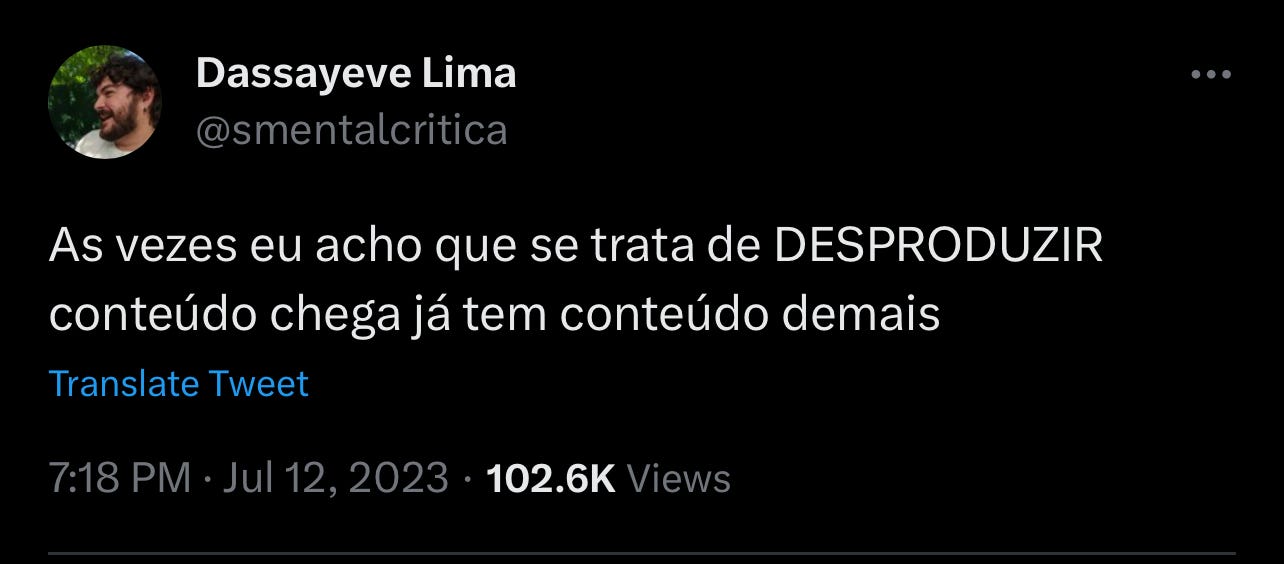The width and height of the screenshot is (1284, 564).
Task: Click the display name Dassayeve Lima
Action: [356, 73]
